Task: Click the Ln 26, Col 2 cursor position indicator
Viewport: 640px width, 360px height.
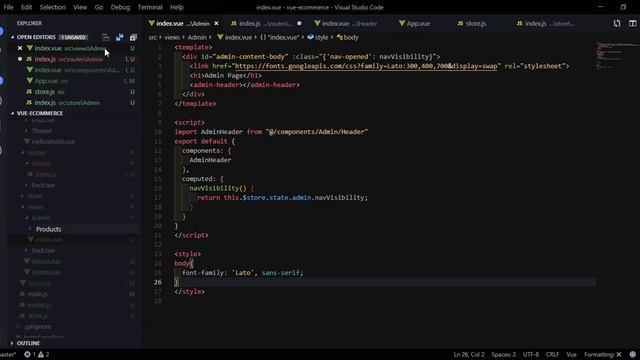Action: tap(469, 354)
